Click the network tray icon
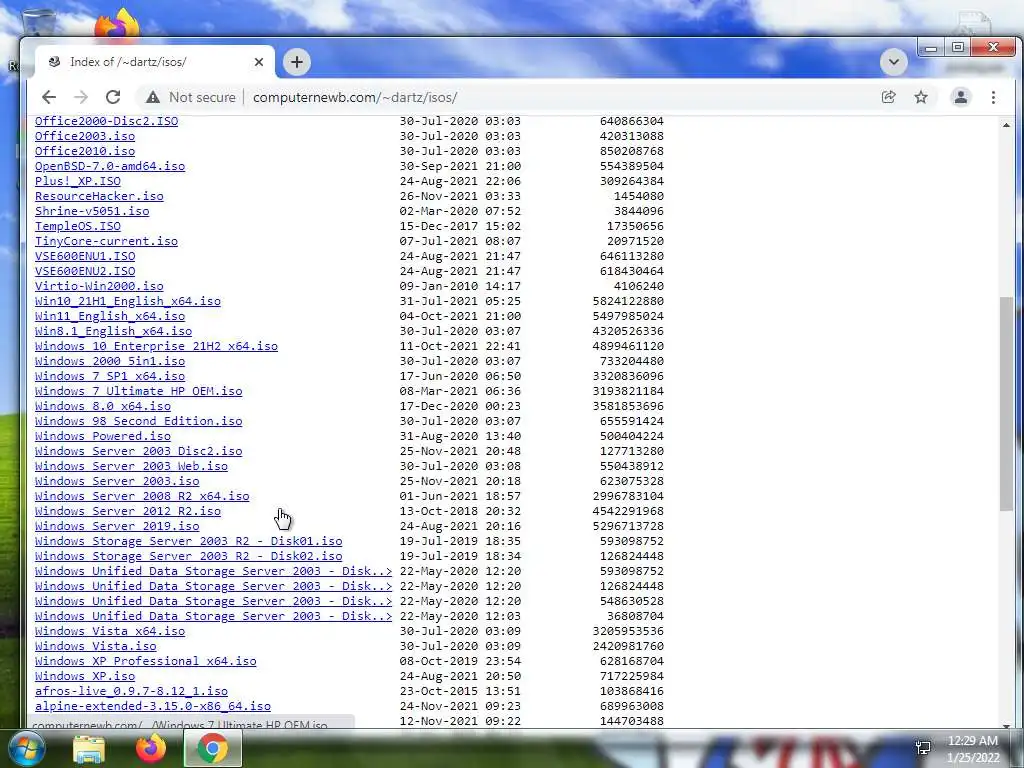This screenshot has width=1024, height=768. click(x=923, y=748)
